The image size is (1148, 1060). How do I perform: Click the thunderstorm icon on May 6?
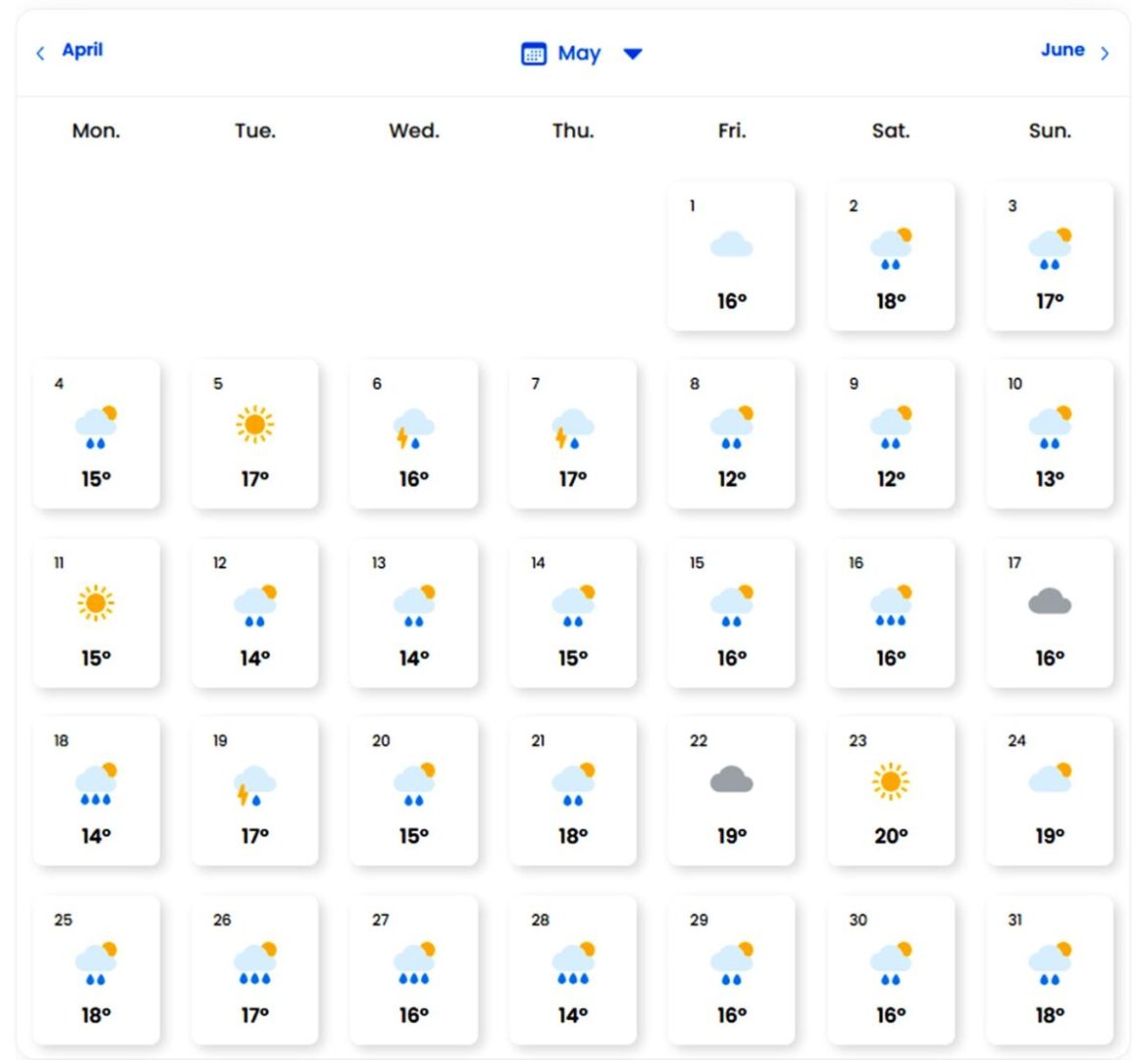(x=413, y=429)
